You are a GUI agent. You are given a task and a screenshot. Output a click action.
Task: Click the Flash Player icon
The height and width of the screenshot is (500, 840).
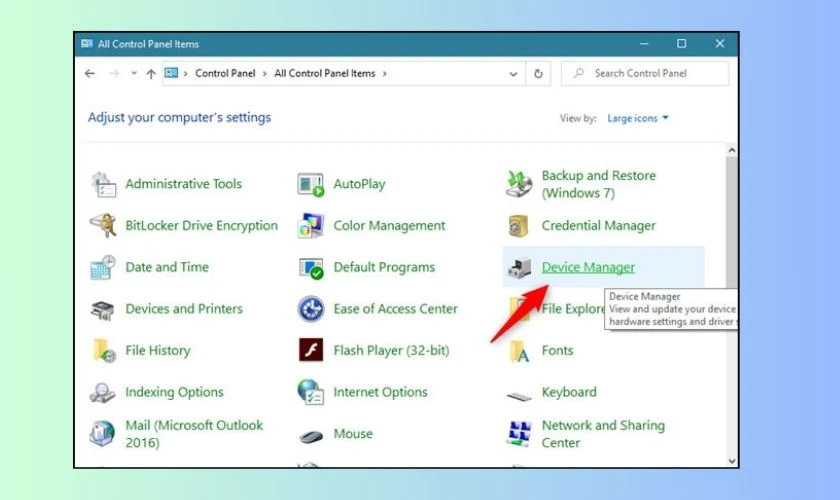[x=311, y=350]
